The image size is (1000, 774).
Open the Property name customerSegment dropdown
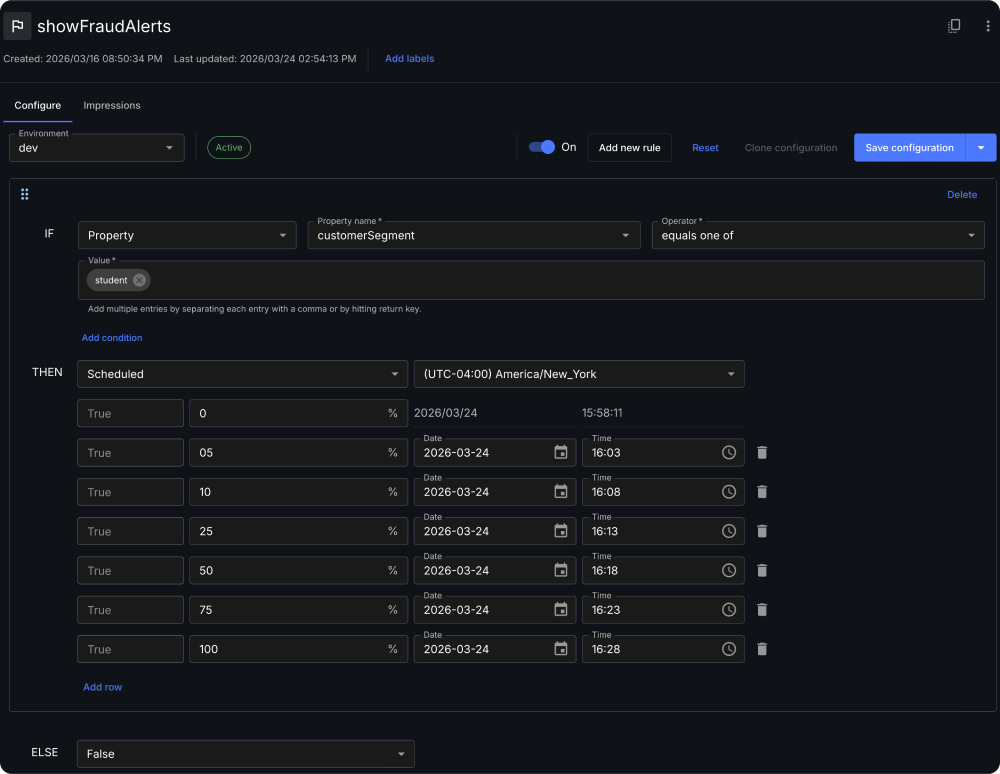(474, 235)
